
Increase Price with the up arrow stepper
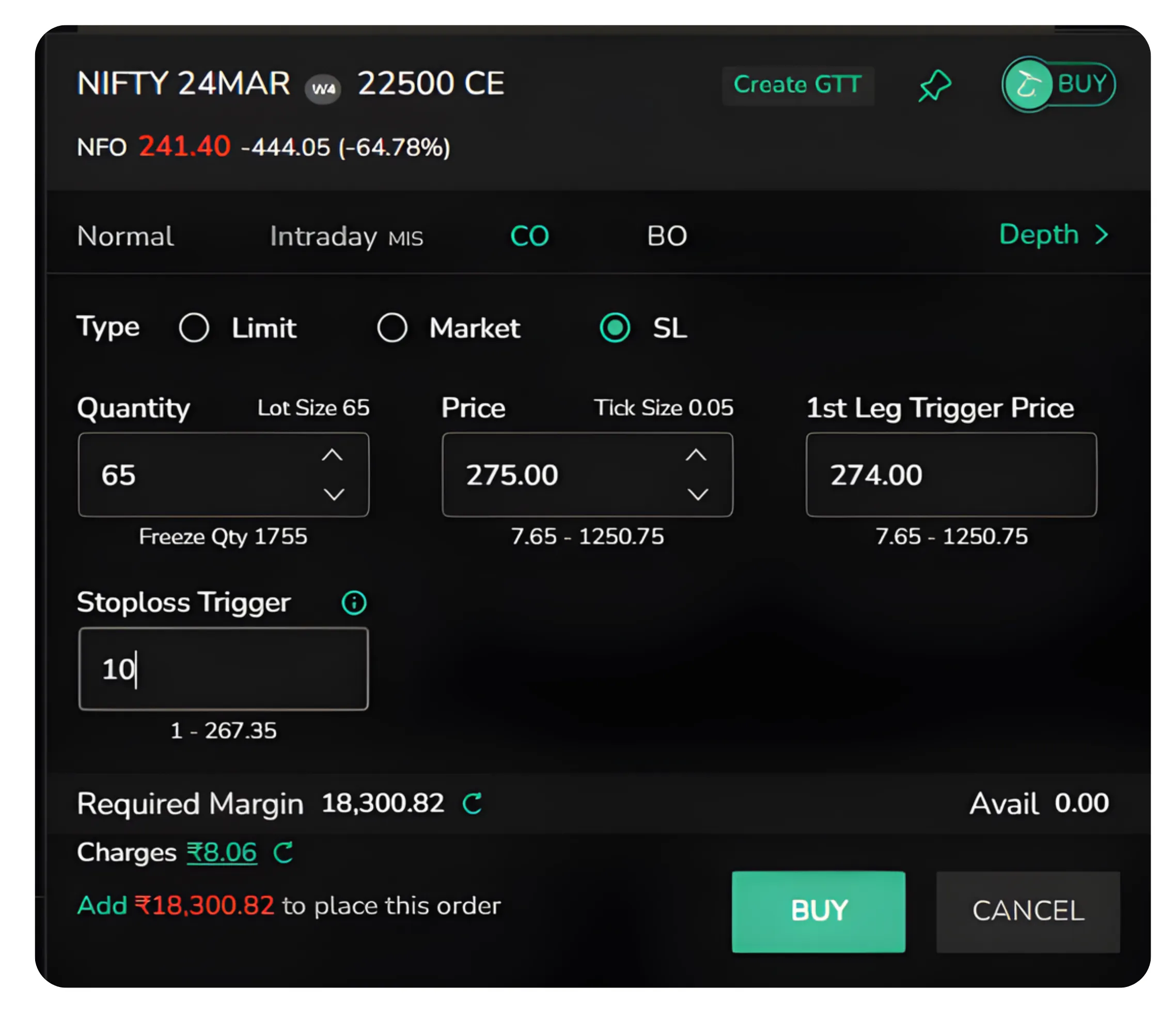point(697,454)
